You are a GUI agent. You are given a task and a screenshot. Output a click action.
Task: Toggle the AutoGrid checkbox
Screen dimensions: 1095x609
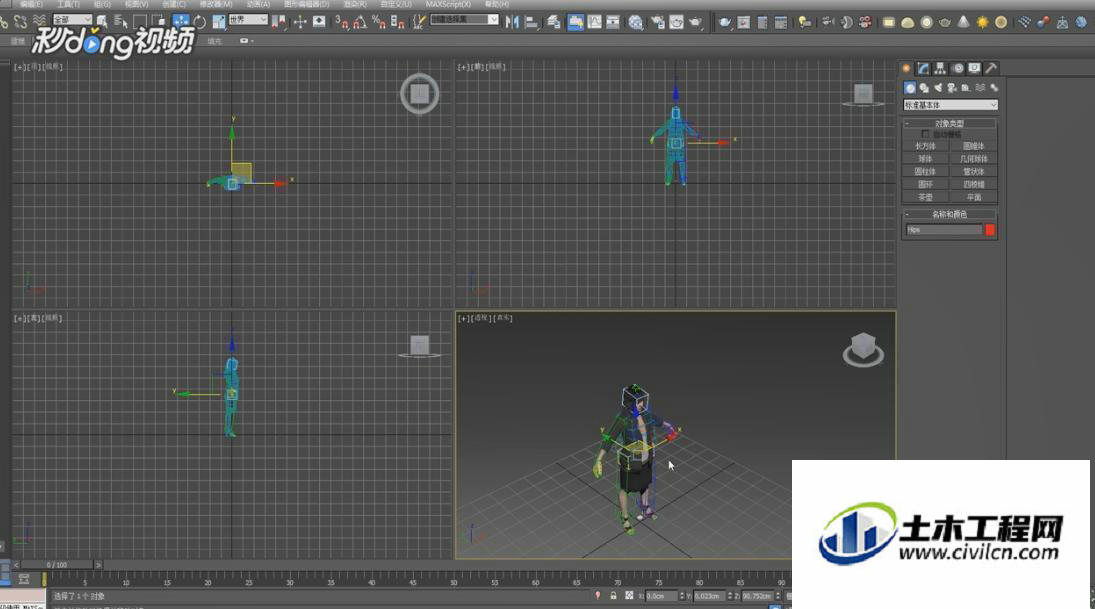[x=925, y=134]
